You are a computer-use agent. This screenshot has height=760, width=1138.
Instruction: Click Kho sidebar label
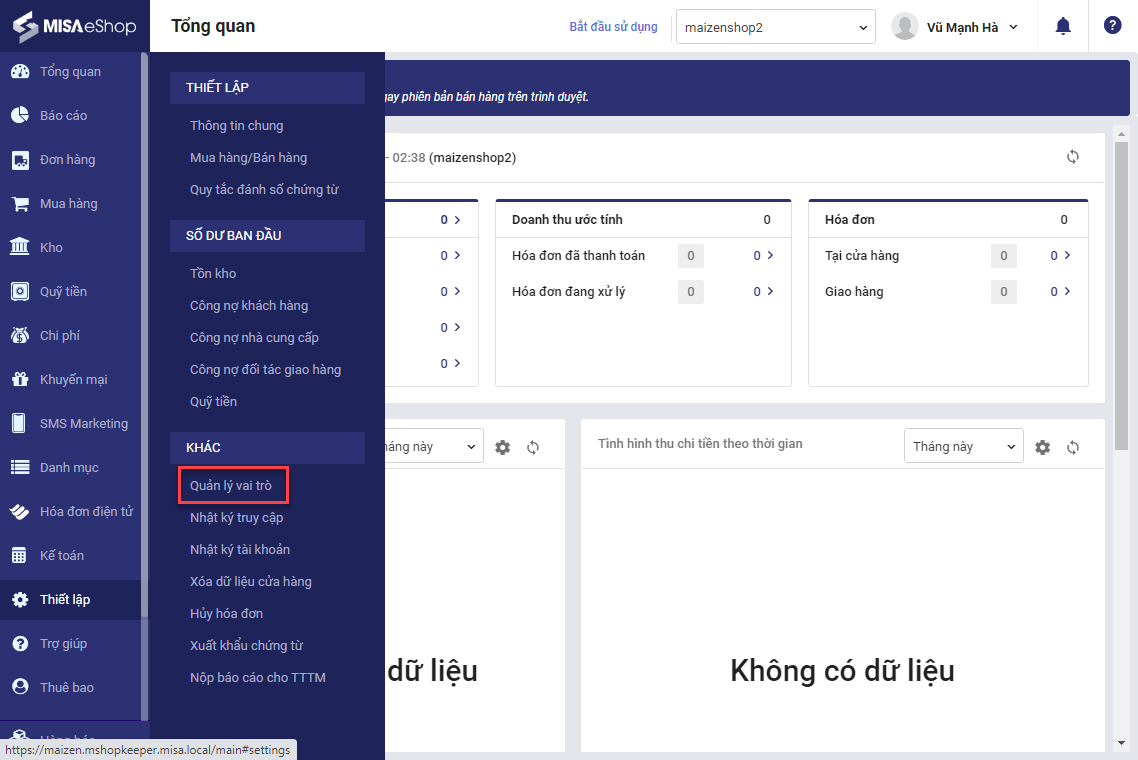point(51,248)
